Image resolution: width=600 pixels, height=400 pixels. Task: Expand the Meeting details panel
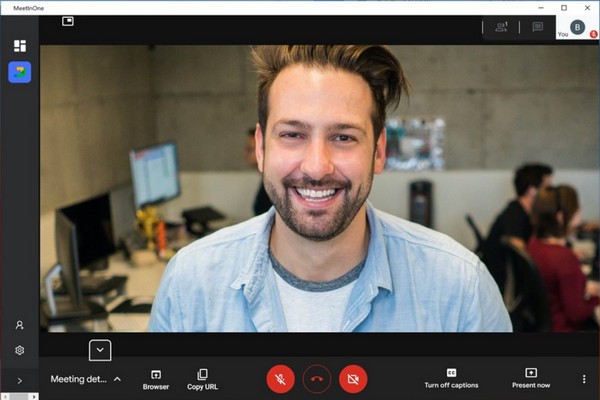coord(86,379)
